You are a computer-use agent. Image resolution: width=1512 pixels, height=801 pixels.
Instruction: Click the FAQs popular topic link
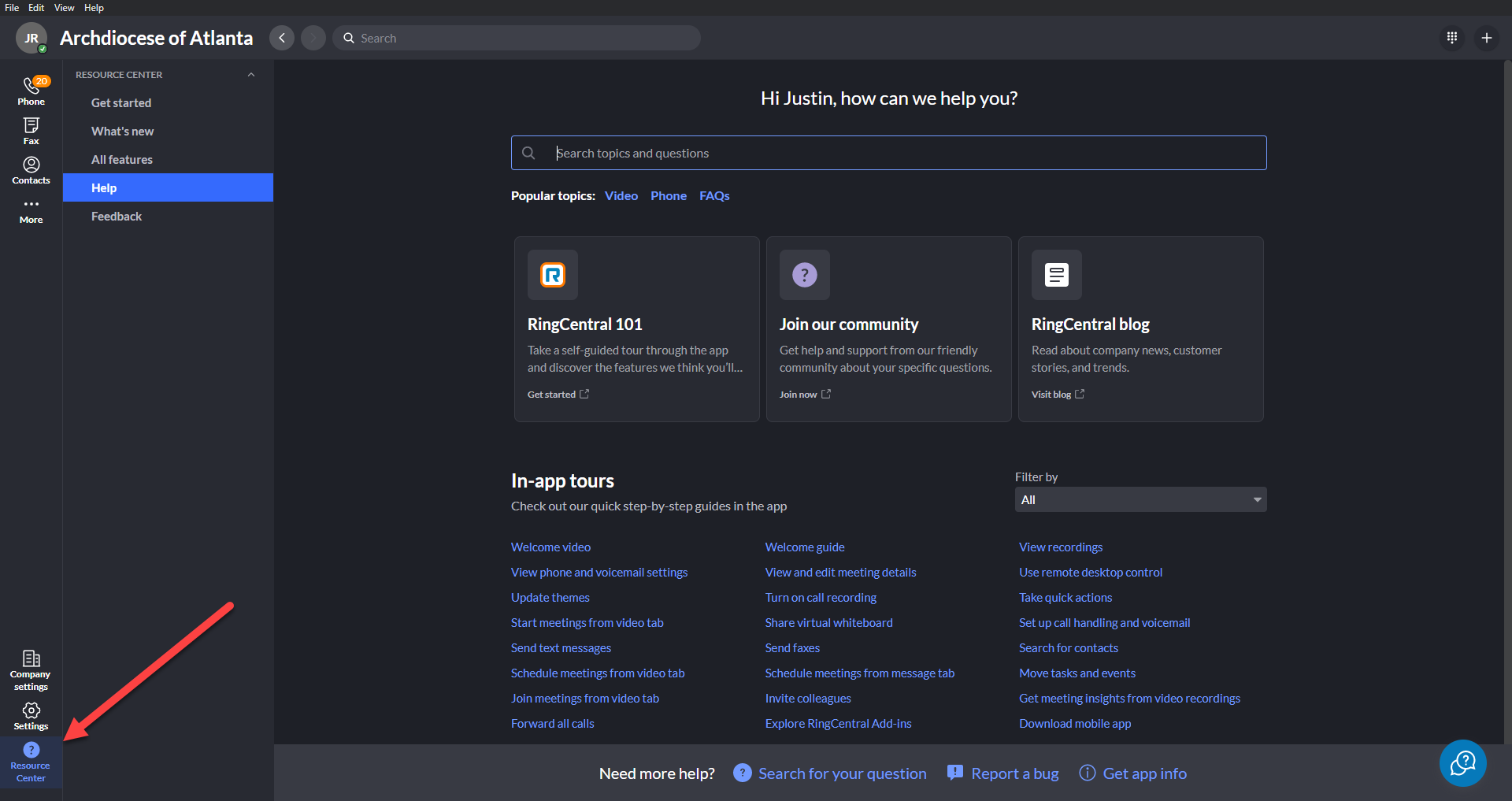pyautogui.click(x=714, y=195)
